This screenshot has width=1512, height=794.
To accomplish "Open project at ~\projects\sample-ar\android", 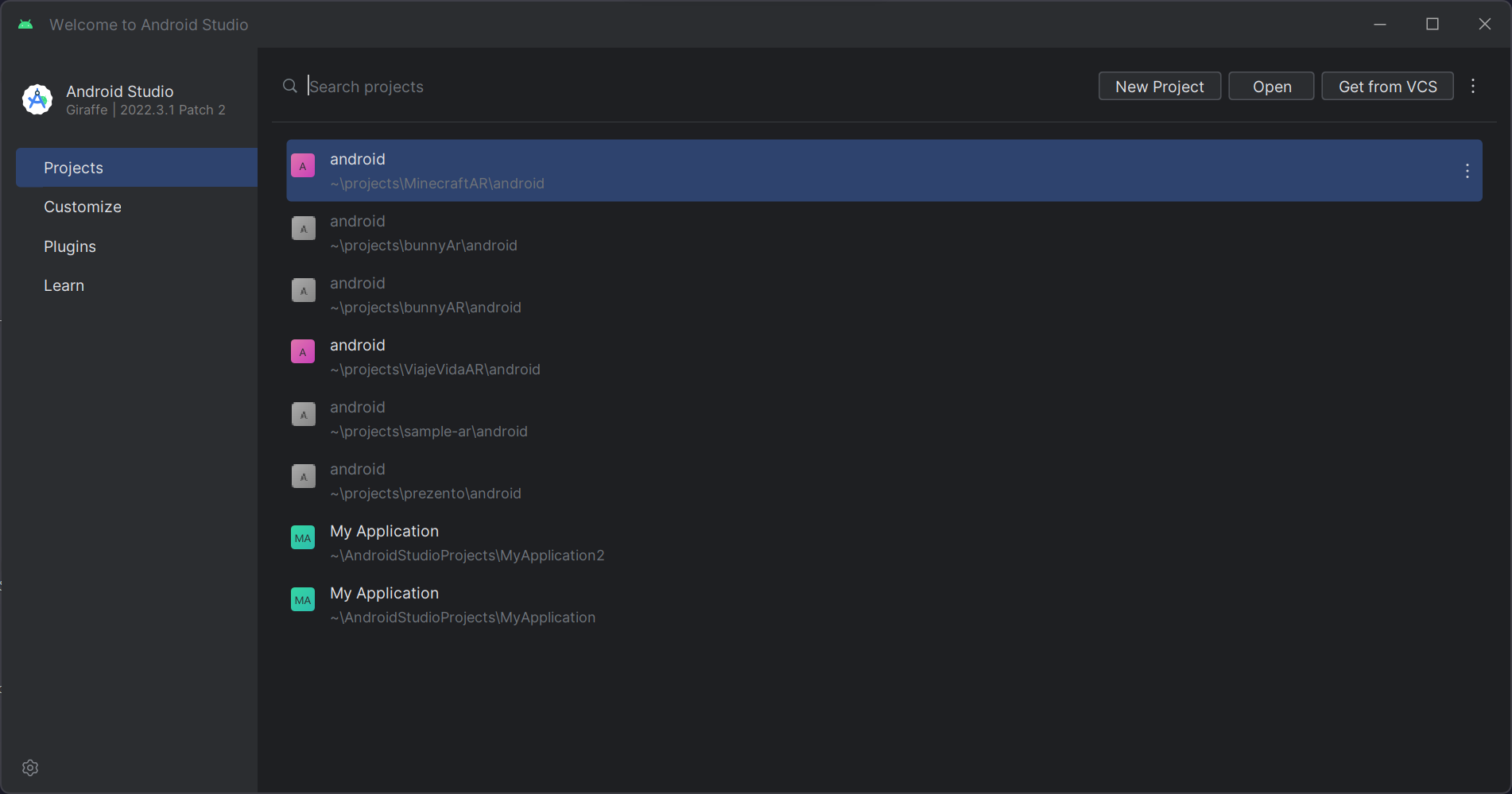I will click(428, 432).
